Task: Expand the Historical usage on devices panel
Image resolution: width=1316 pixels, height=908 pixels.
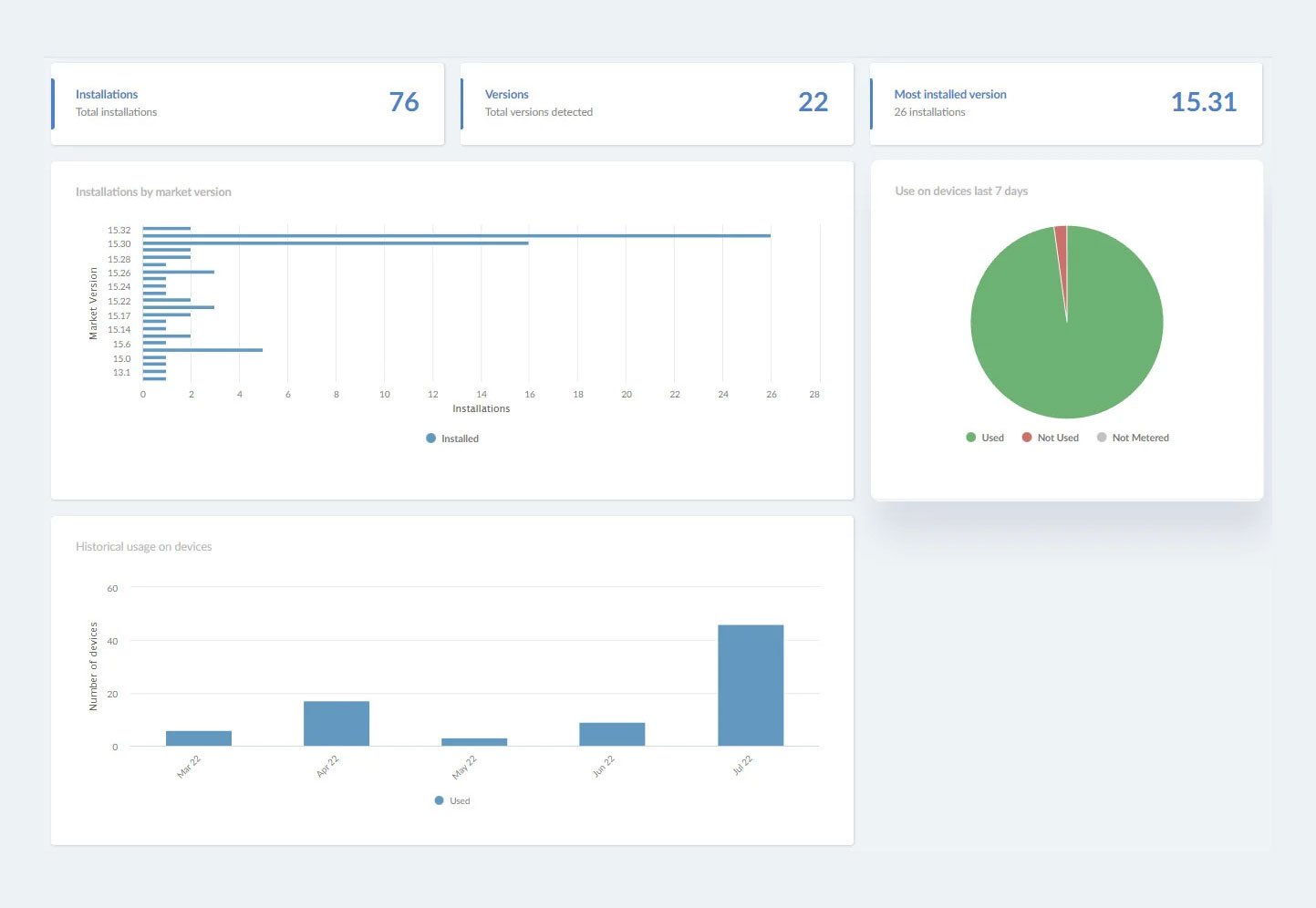Action: click(x=143, y=546)
